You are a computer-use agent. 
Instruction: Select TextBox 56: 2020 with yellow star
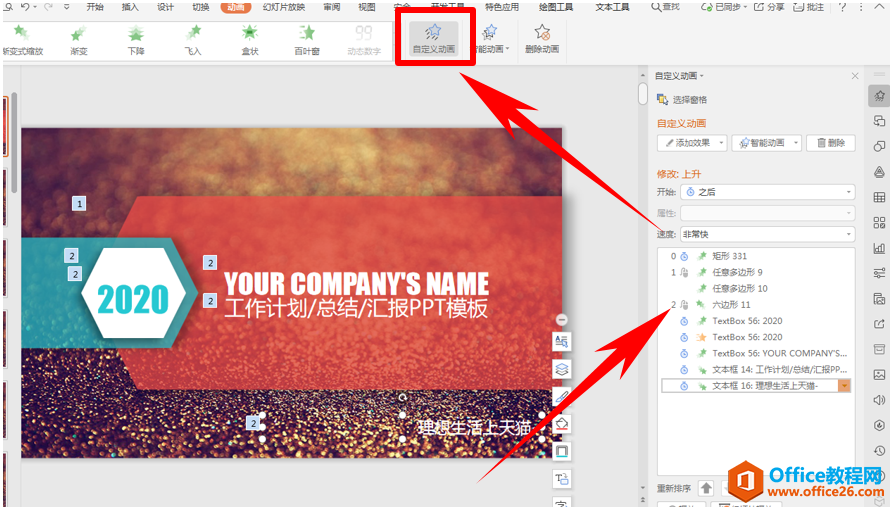coord(756,337)
